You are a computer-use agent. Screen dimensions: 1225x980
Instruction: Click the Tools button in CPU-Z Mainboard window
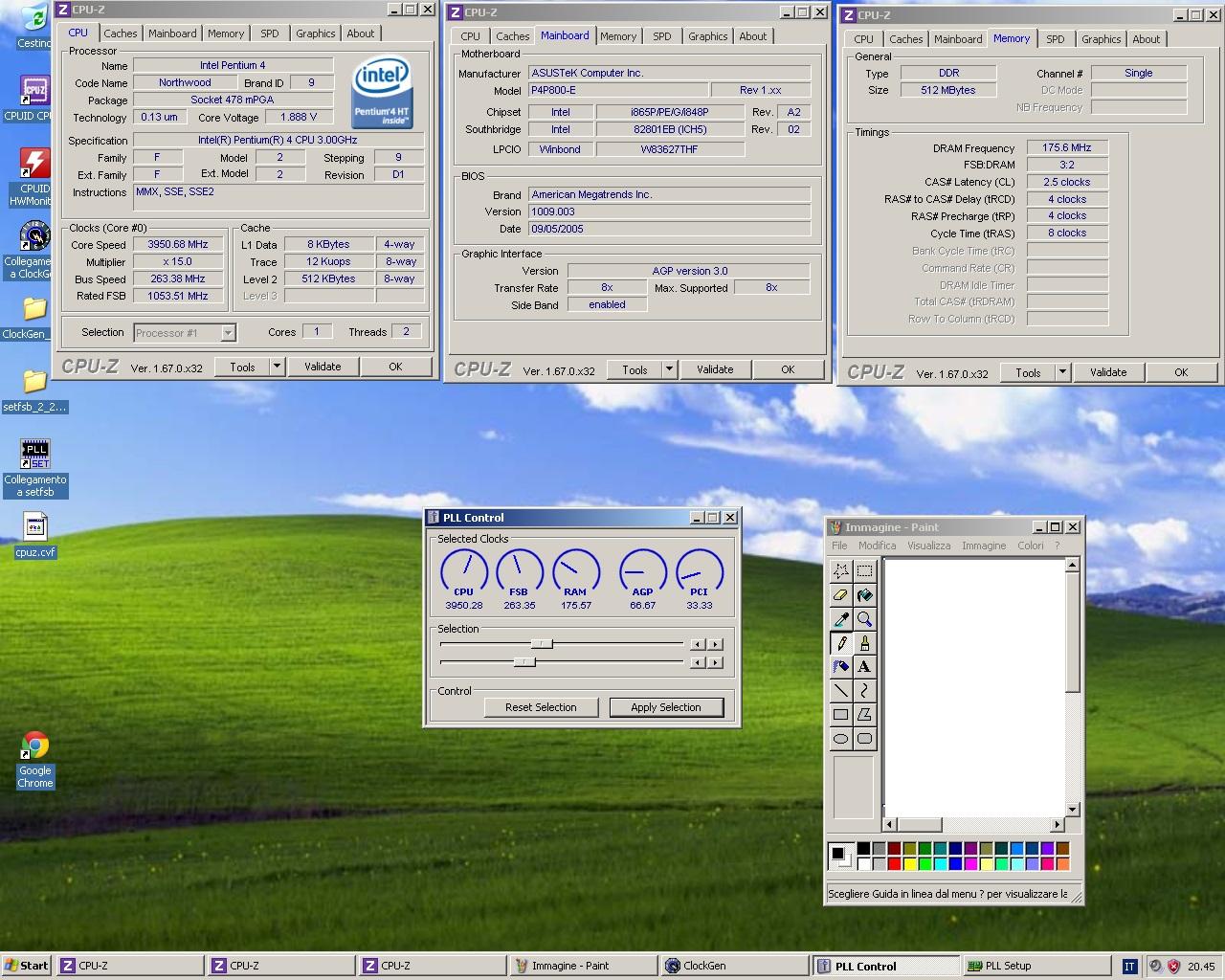click(635, 369)
